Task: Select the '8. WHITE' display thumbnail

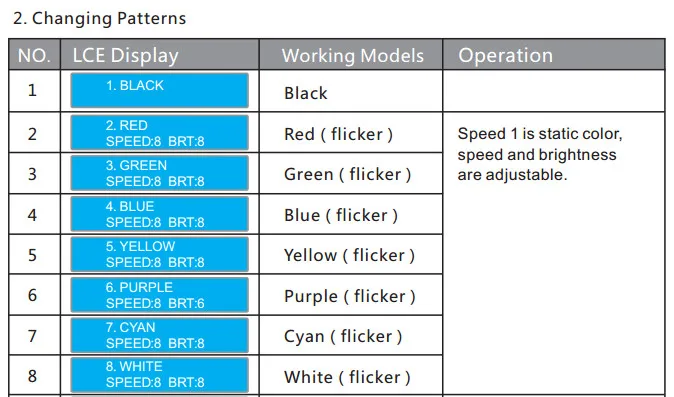Action: 159,375
